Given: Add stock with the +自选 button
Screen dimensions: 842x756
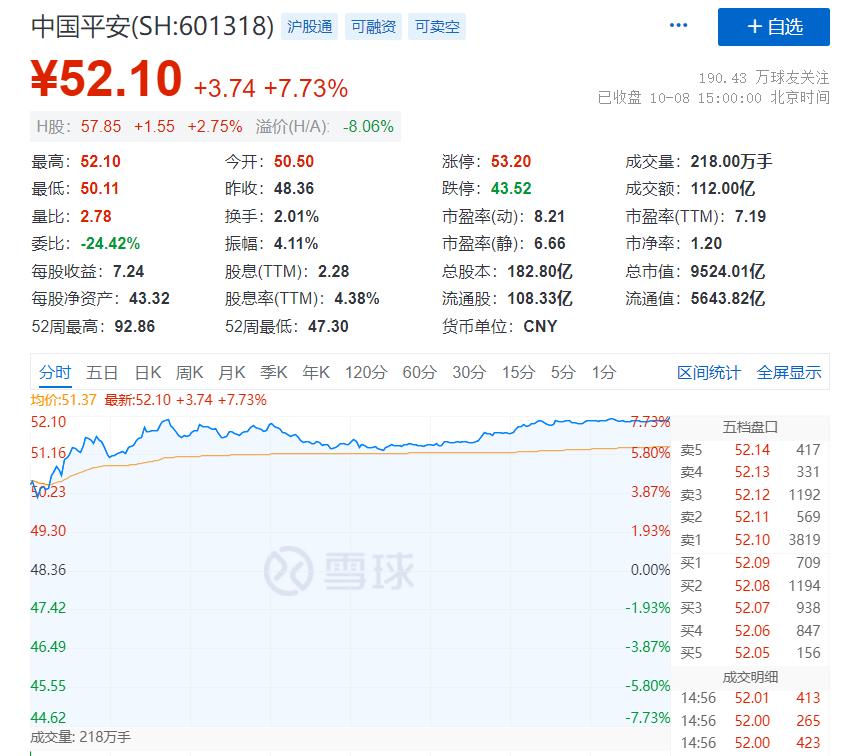Looking at the screenshot, I should 773,27.
